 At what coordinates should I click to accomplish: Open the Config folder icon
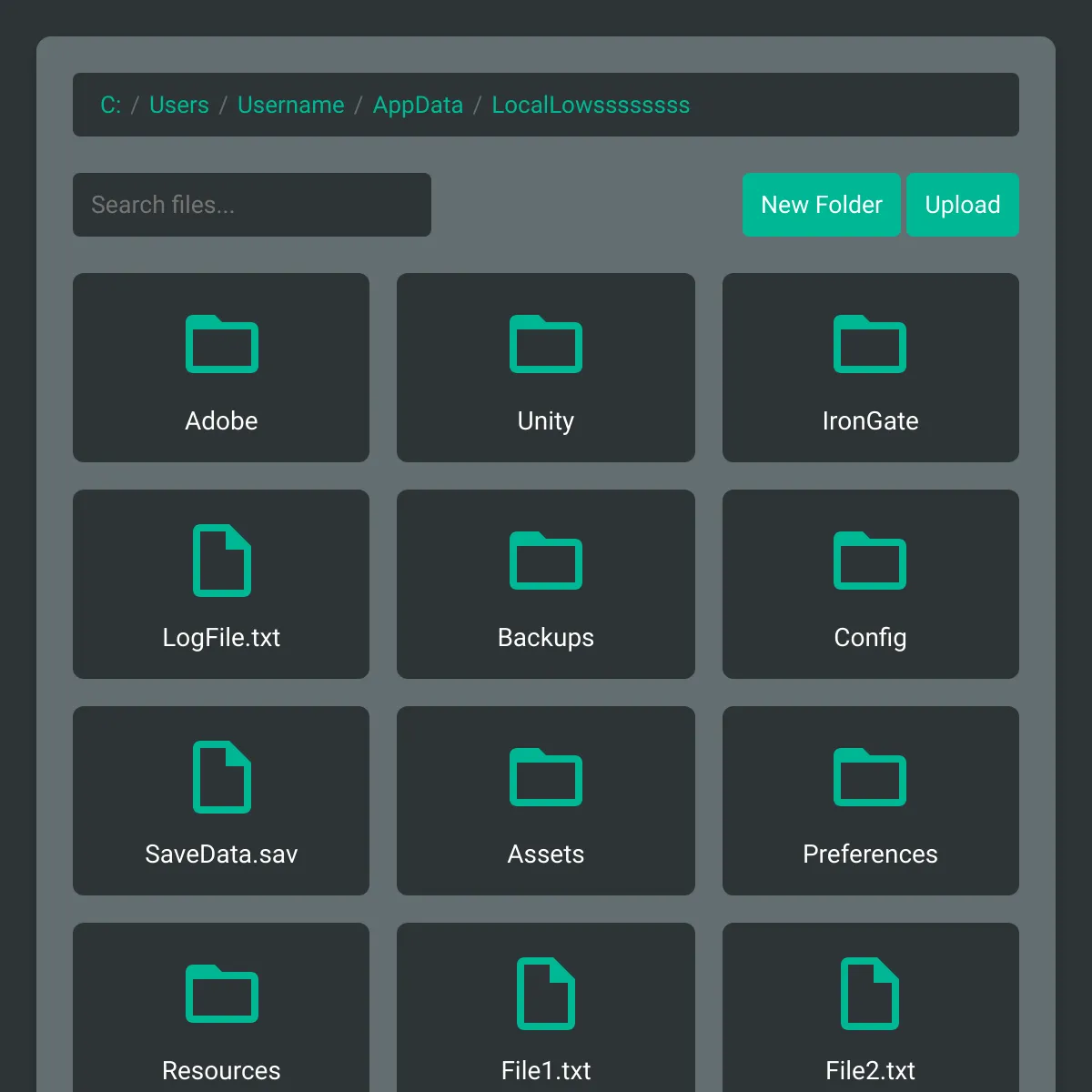pyautogui.click(x=870, y=561)
